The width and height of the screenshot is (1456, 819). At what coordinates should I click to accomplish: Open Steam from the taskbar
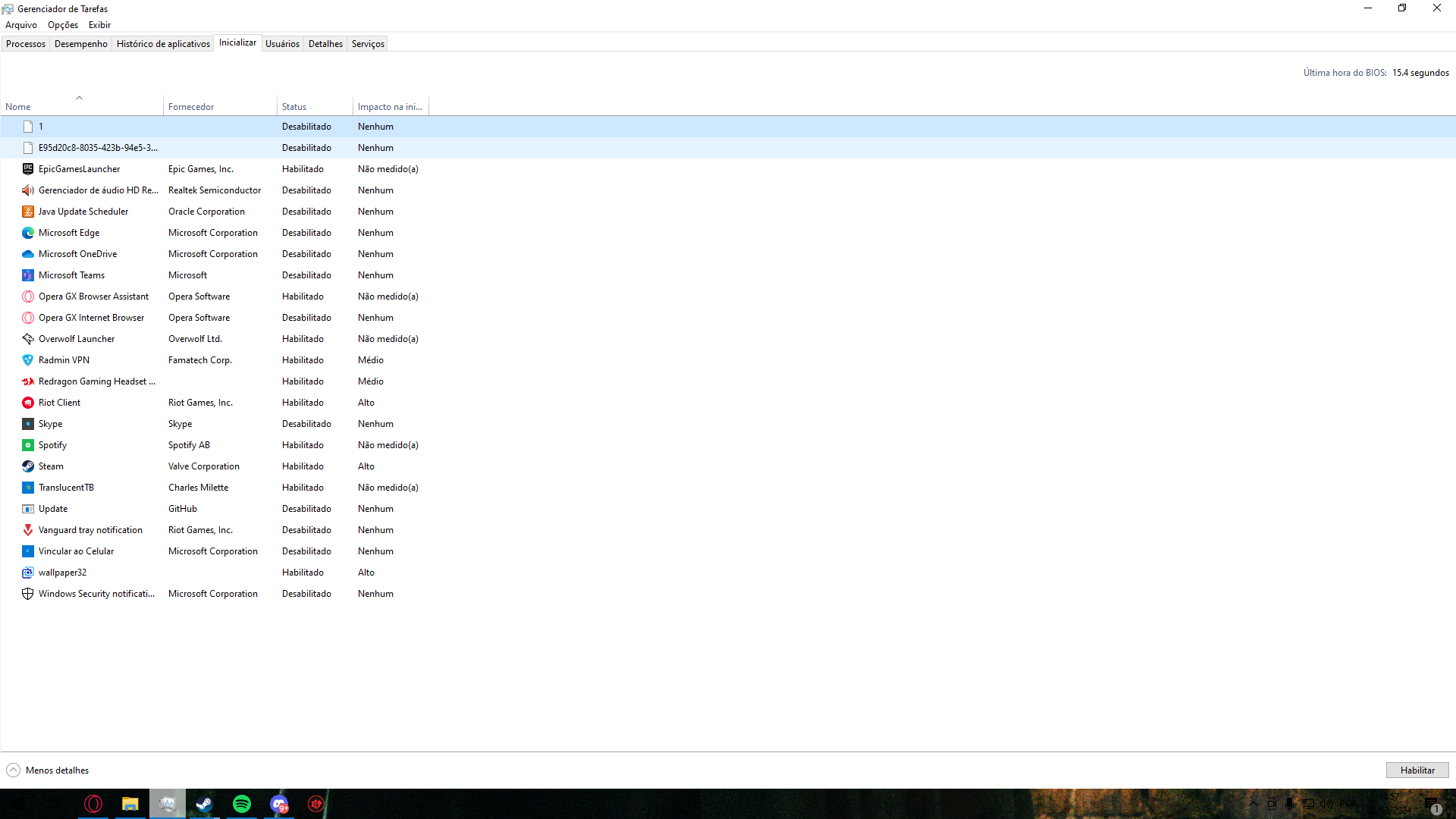205,804
